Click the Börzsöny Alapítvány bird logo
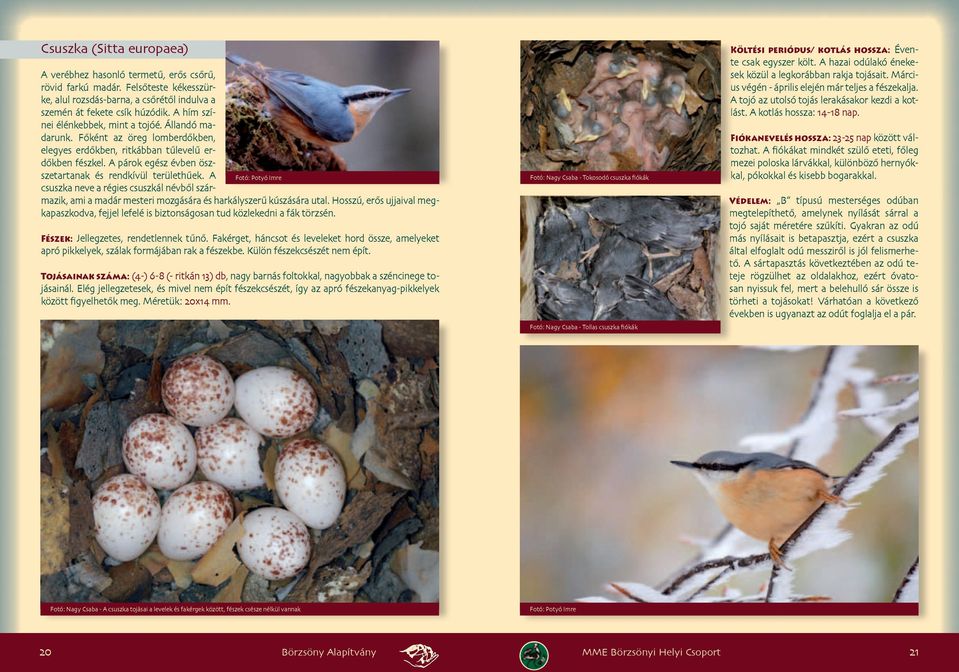The image size is (959, 672). pyautogui.click(x=420, y=654)
